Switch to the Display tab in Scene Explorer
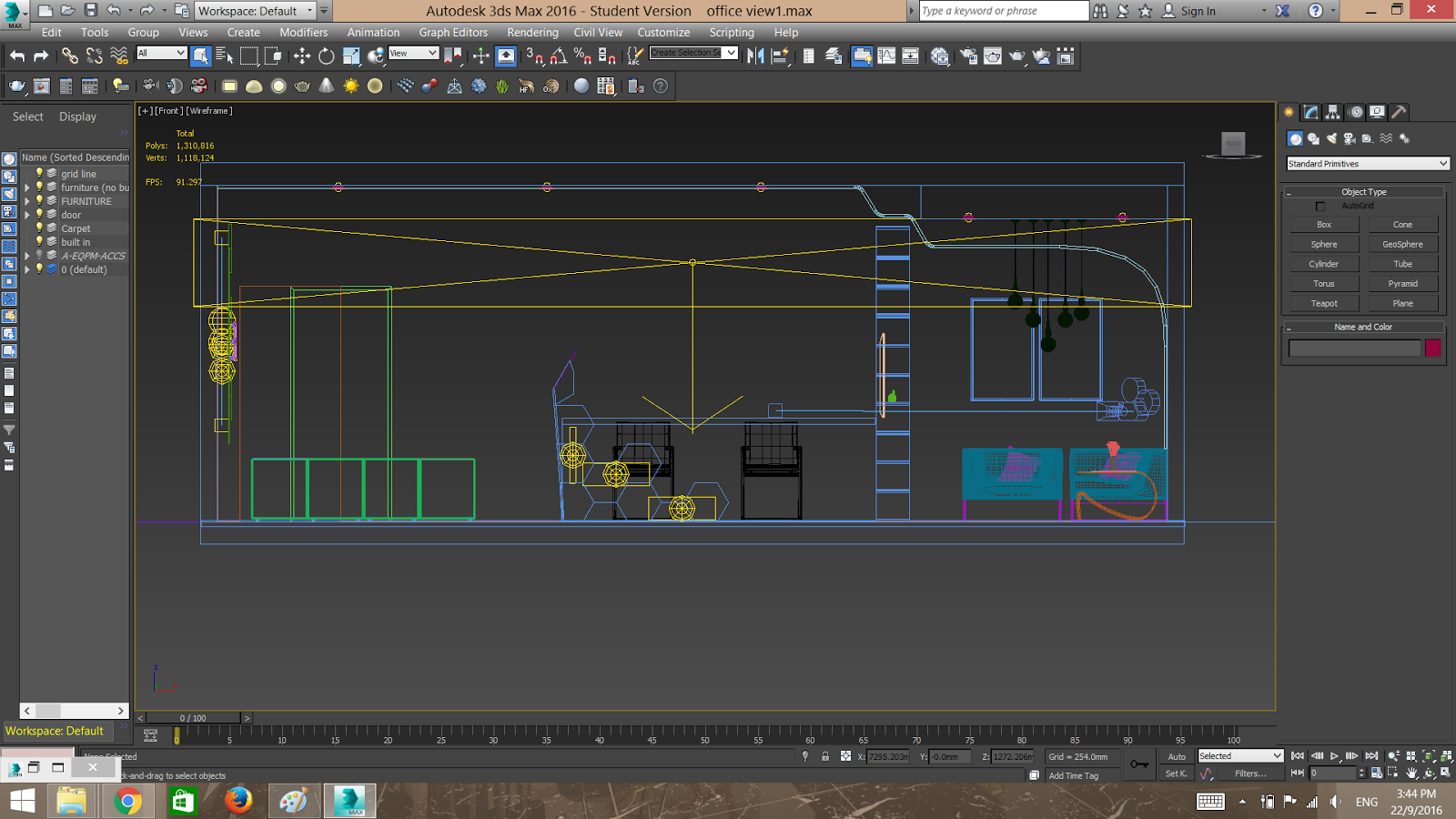Screen dimensions: 1456x819 [76, 116]
